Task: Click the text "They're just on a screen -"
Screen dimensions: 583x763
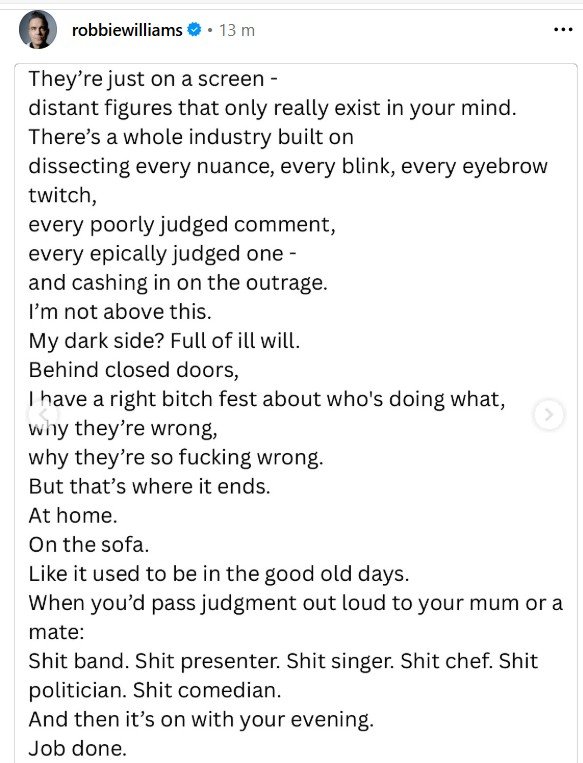Action: click(x=153, y=79)
